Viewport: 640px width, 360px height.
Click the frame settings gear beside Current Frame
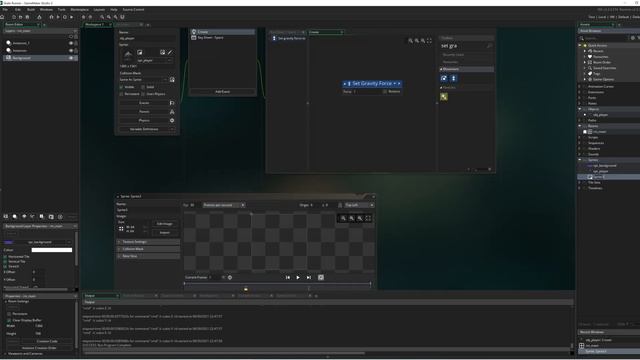click(230, 278)
